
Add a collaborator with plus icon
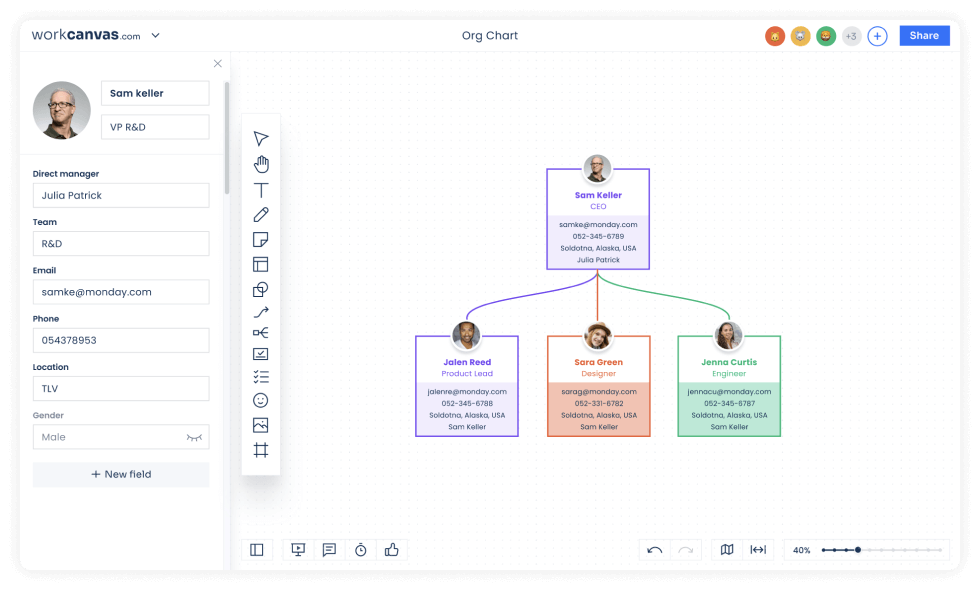878,36
